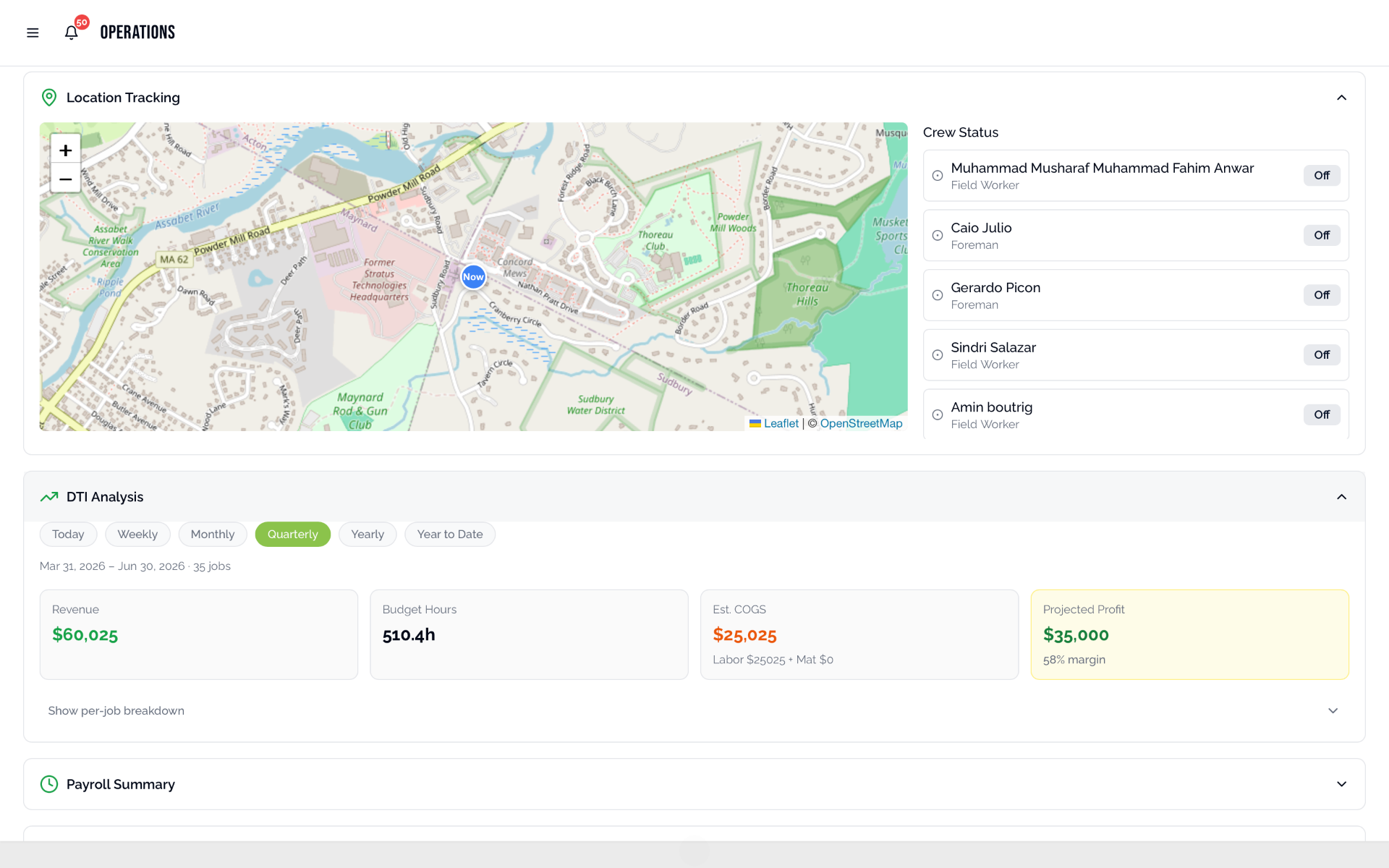1389x868 pixels.
Task: Click status icon beside Sindri Salazar
Action: (938, 355)
